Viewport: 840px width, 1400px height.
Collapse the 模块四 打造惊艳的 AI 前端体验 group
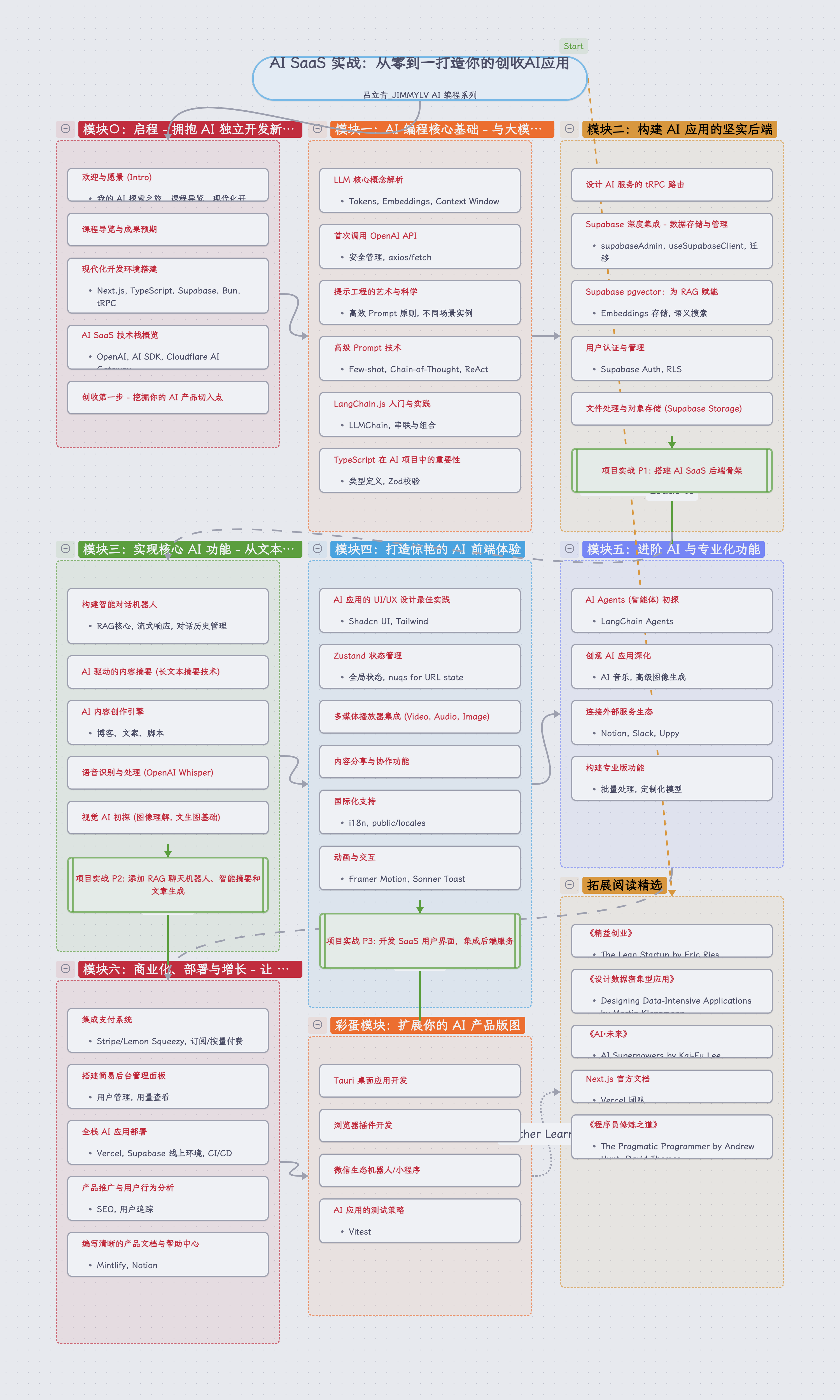(x=318, y=549)
